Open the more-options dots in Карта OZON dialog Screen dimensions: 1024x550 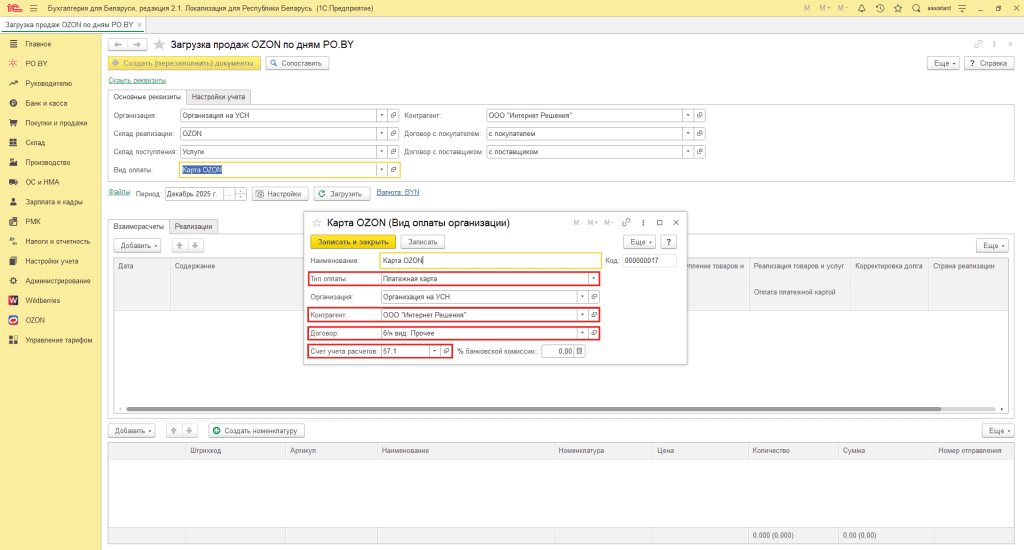pos(643,223)
